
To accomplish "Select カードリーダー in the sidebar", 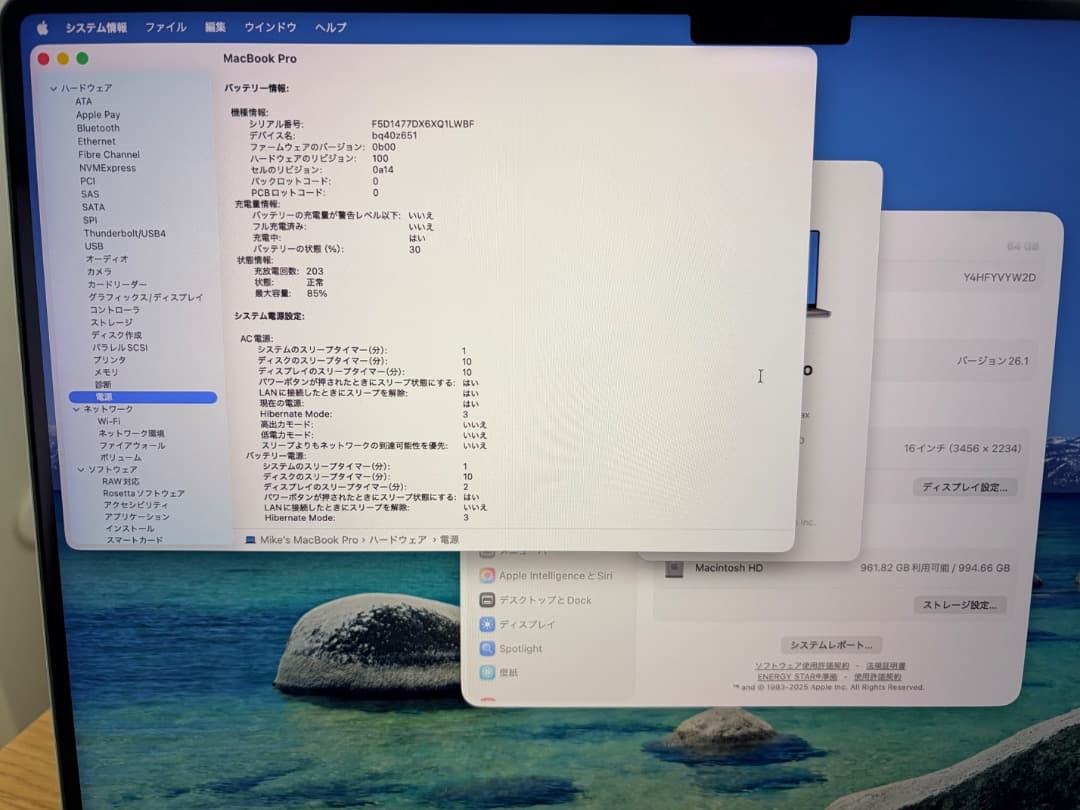I will coord(117,284).
